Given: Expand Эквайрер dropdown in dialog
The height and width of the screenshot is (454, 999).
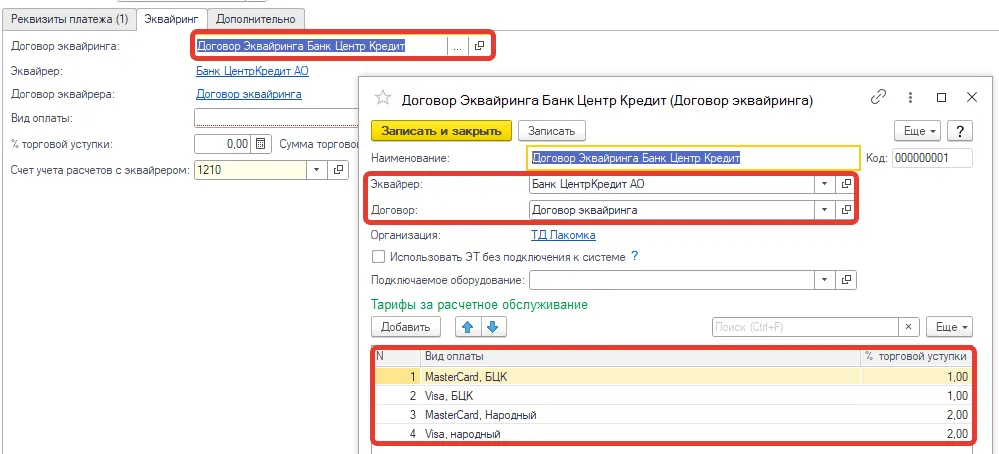Looking at the screenshot, I should tap(825, 184).
